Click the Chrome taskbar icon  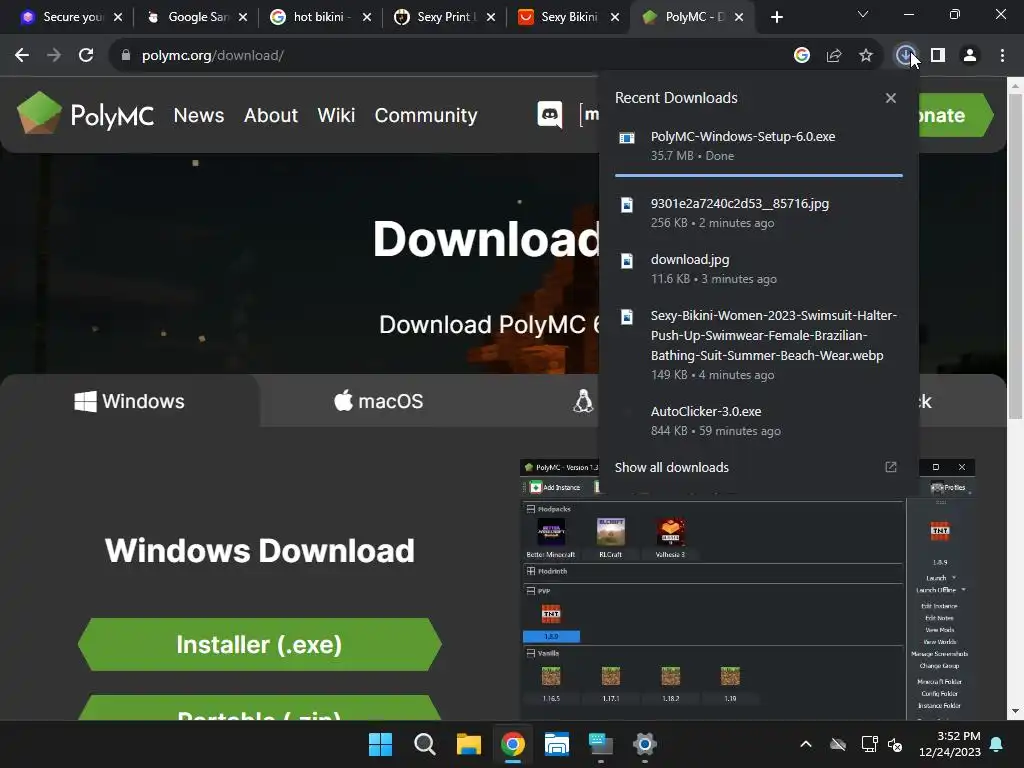513,744
